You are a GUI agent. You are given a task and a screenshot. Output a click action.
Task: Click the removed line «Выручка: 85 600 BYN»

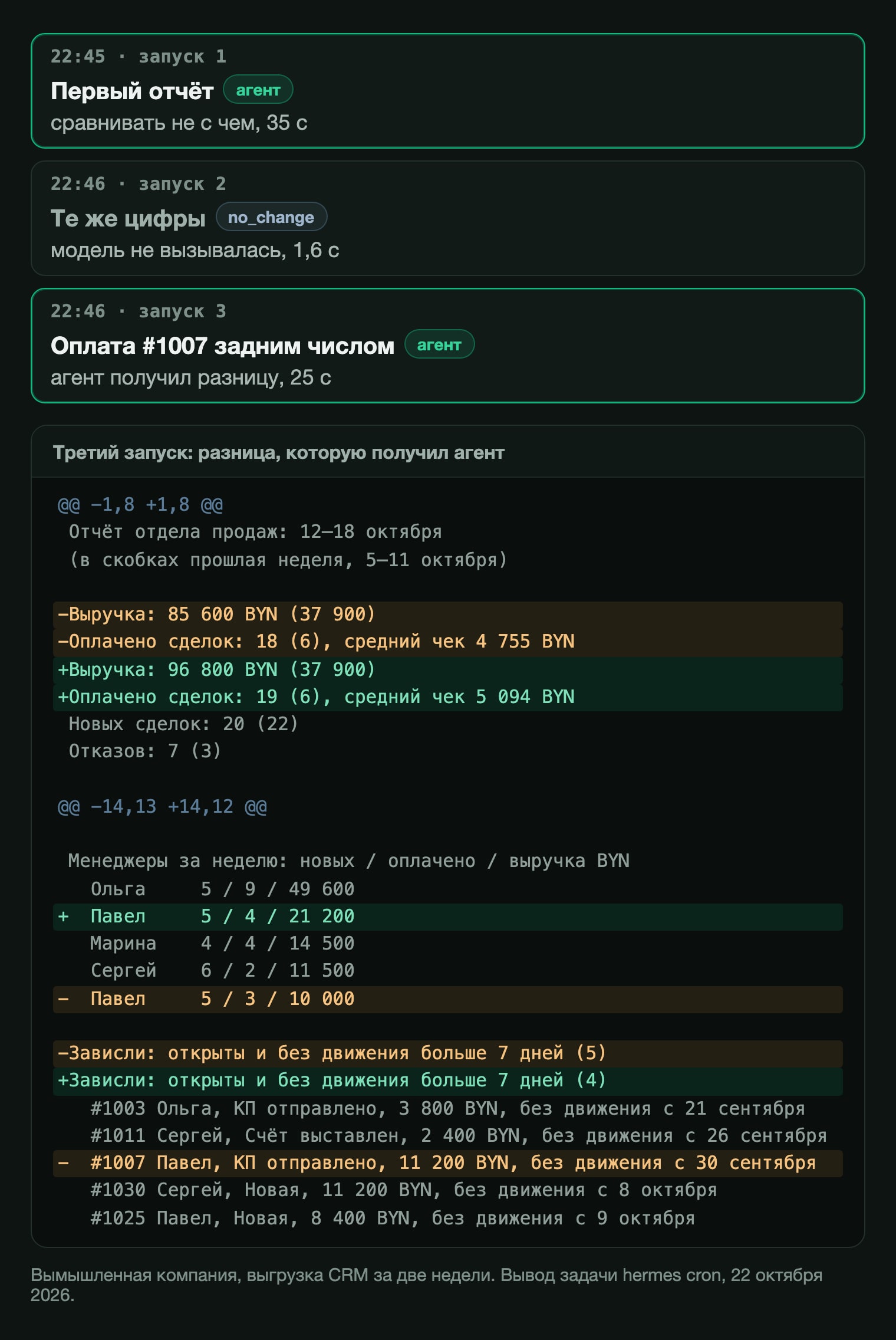click(x=447, y=615)
